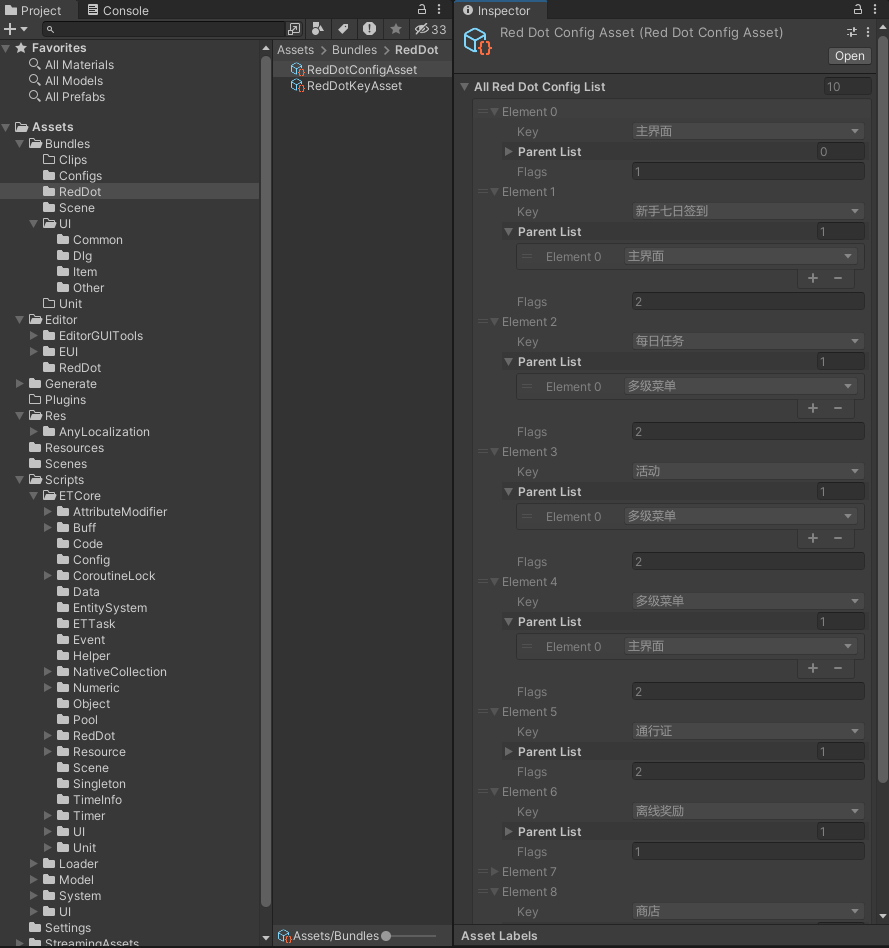Select the RedDotKeyAsset file
Image resolution: width=889 pixels, height=948 pixels.
point(354,86)
